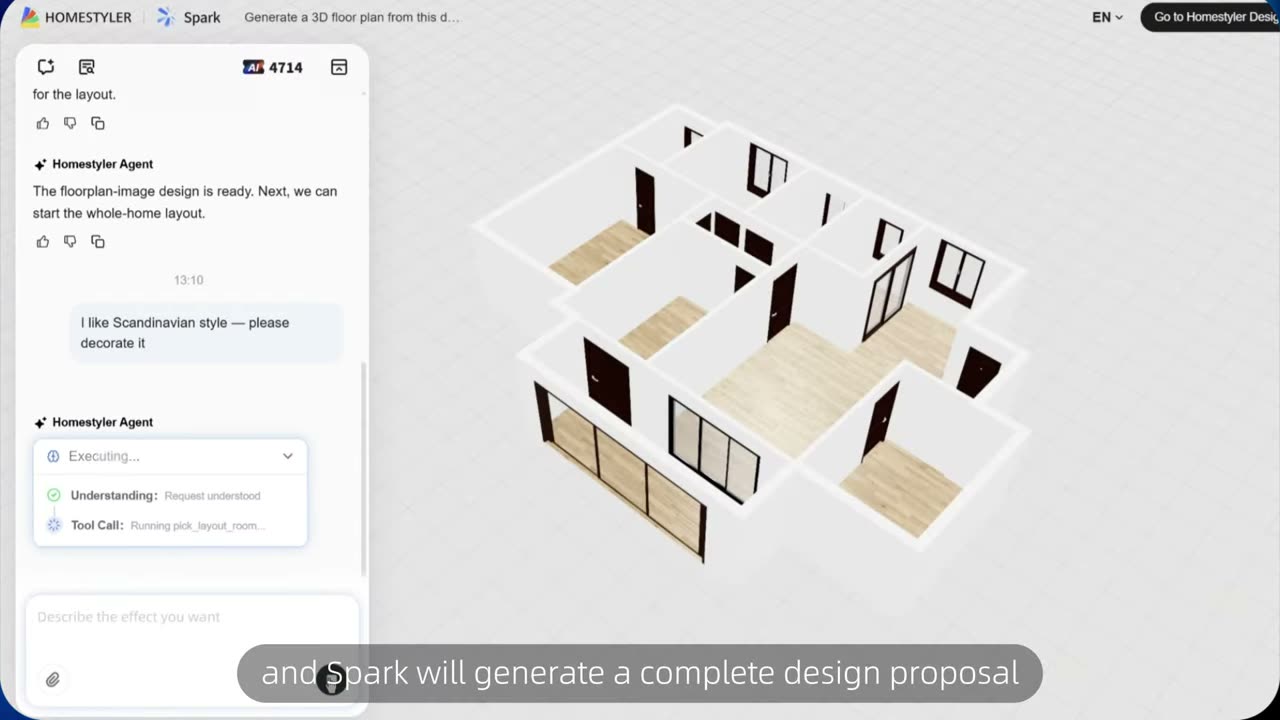Click the 'Understanding: Request understood' step

pyautogui.click(x=166, y=495)
